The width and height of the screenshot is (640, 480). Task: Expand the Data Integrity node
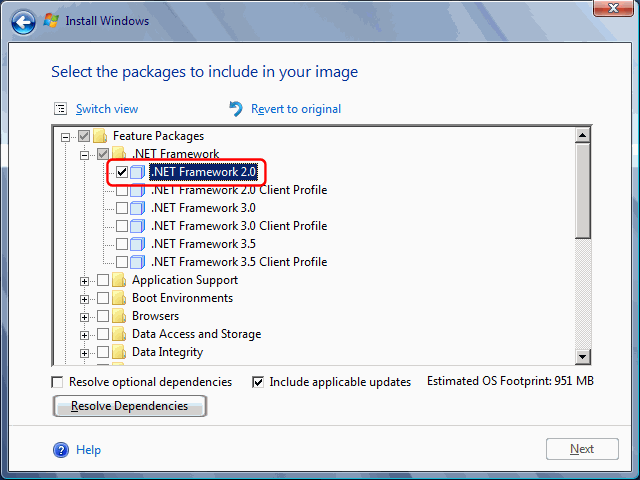coord(84,353)
